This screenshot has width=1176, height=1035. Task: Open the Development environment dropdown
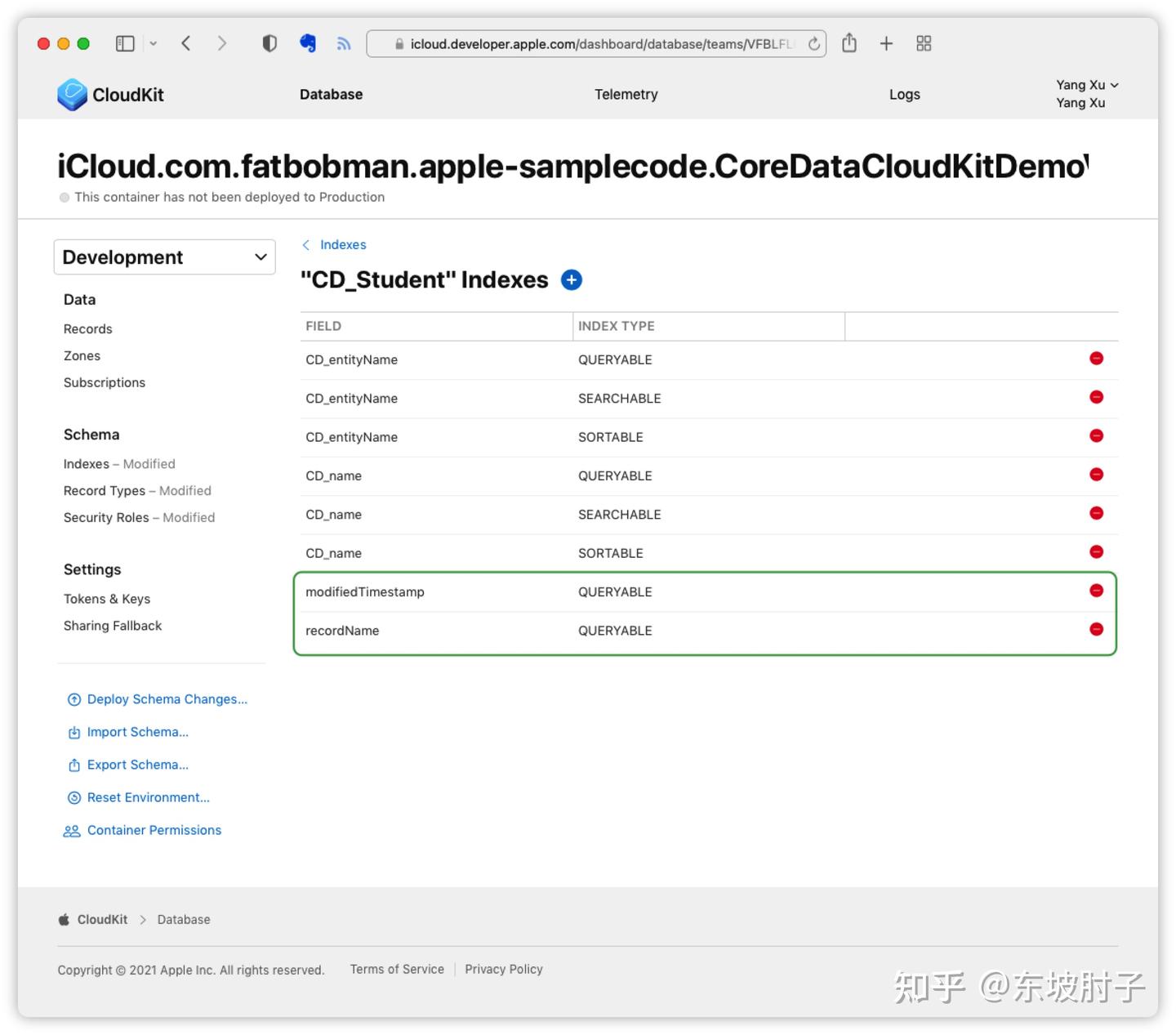pyautogui.click(x=165, y=257)
